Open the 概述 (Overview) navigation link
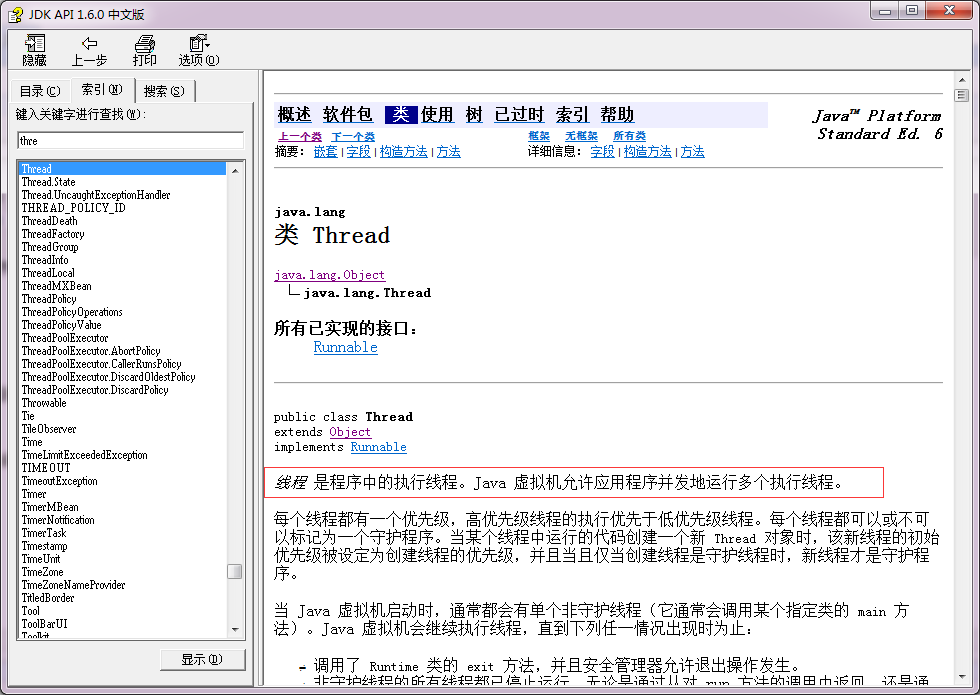980x695 pixels. click(x=294, y=115)
